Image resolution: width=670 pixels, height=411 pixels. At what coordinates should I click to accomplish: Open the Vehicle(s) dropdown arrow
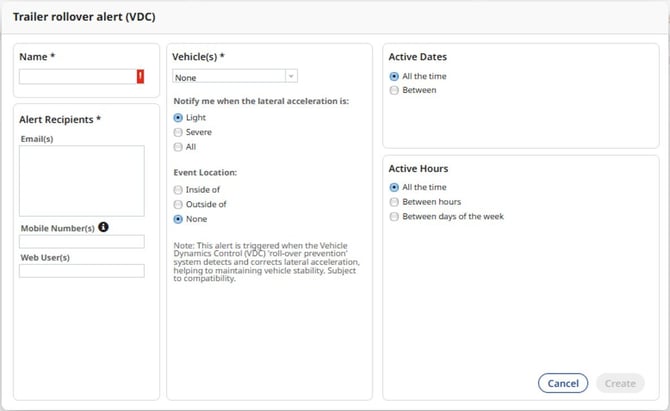[290, 76]
